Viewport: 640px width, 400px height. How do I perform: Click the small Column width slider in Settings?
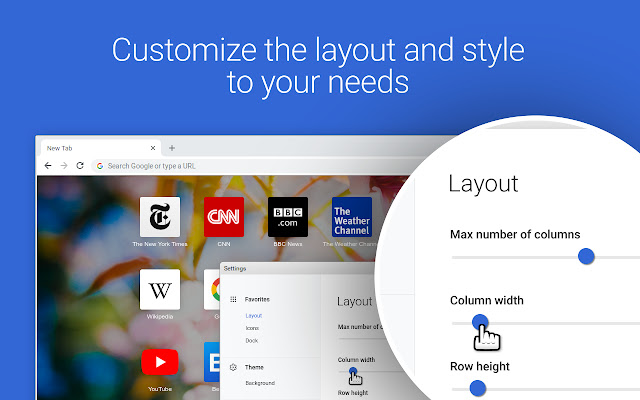tap(353, 371)
